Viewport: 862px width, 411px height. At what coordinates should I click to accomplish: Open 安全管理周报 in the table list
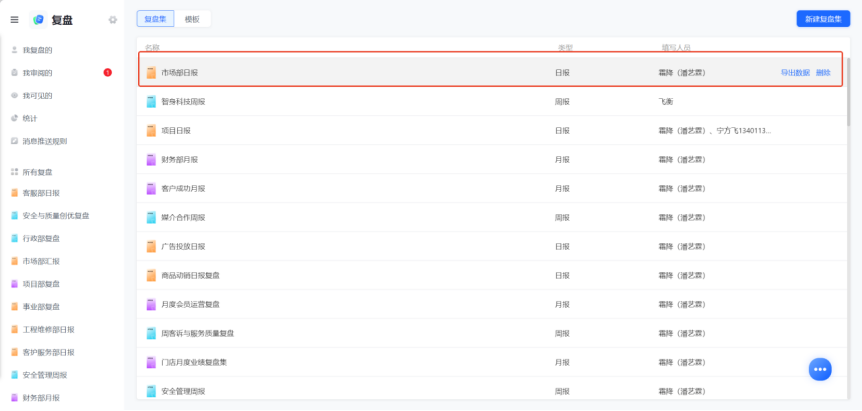(183, 392)
